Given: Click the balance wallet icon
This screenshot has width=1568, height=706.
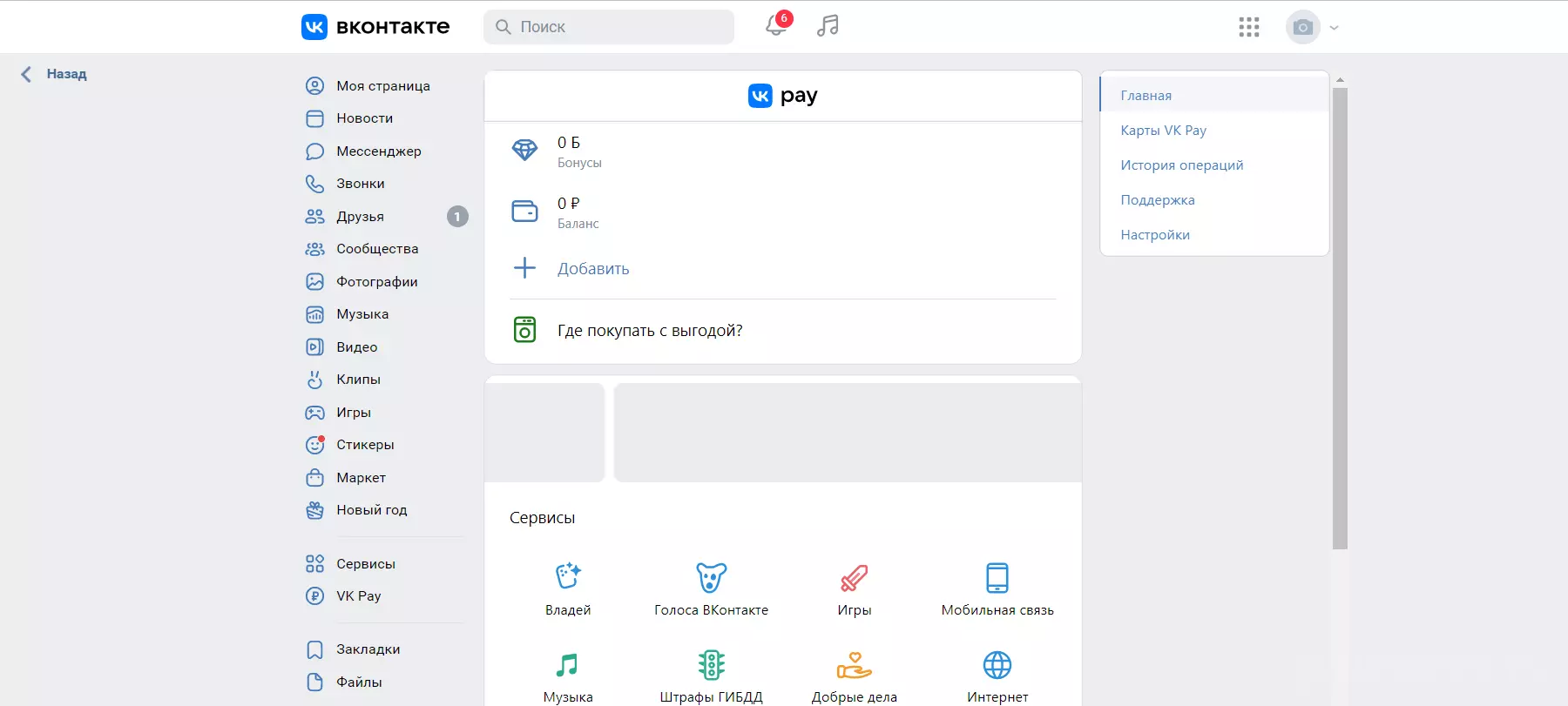Looking at the screenshot, I should pyautogui.click(x=524, y=211).
